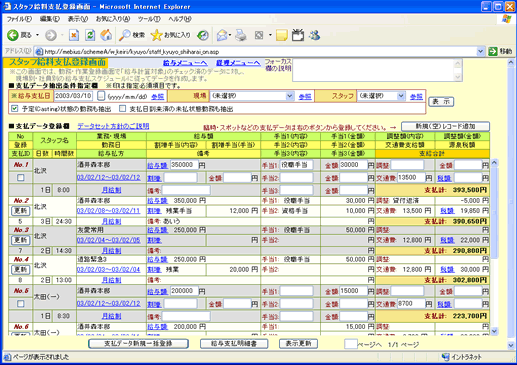Click the yellow Discuss note icon
Screen dimensions: 517x365
(282, 35)
